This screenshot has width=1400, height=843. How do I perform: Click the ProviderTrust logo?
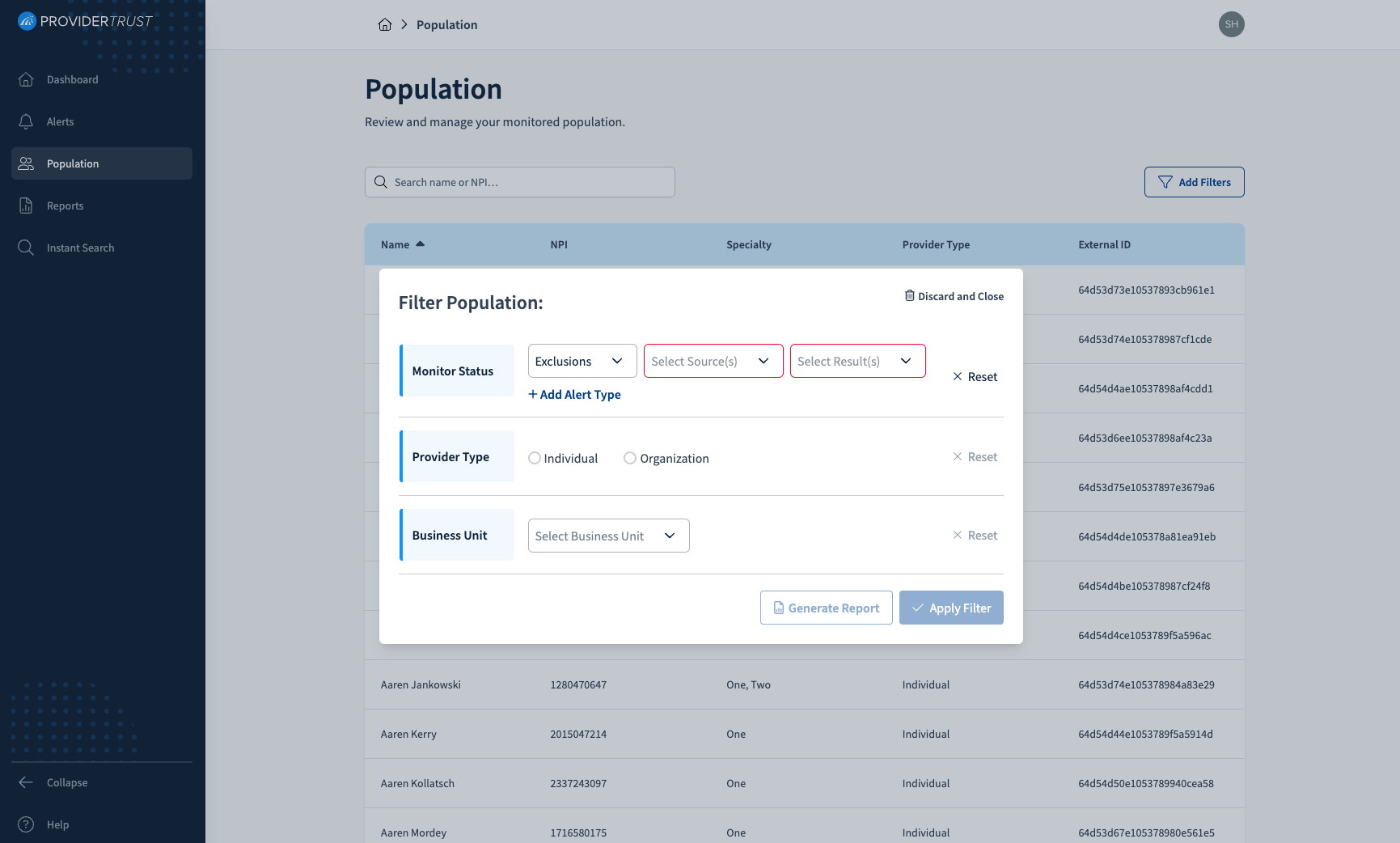(x=85, y=21)
